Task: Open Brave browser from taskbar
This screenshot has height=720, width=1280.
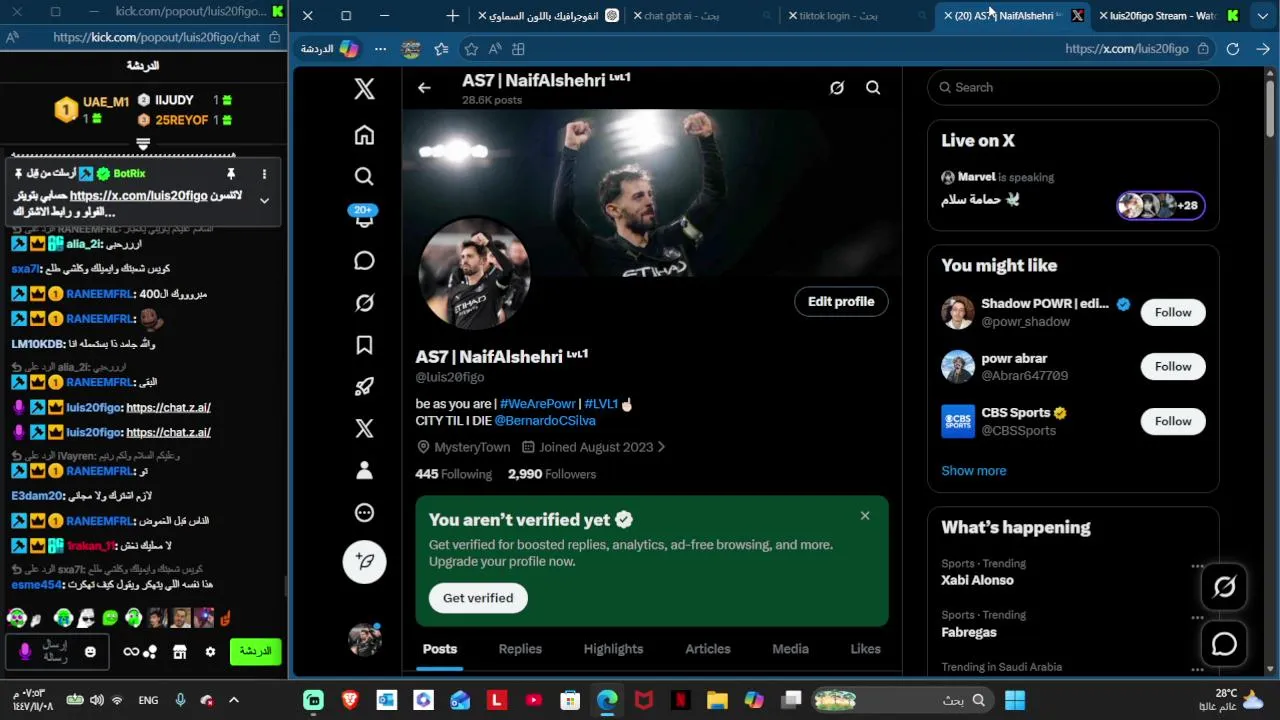Action: [x=350, y=700]
